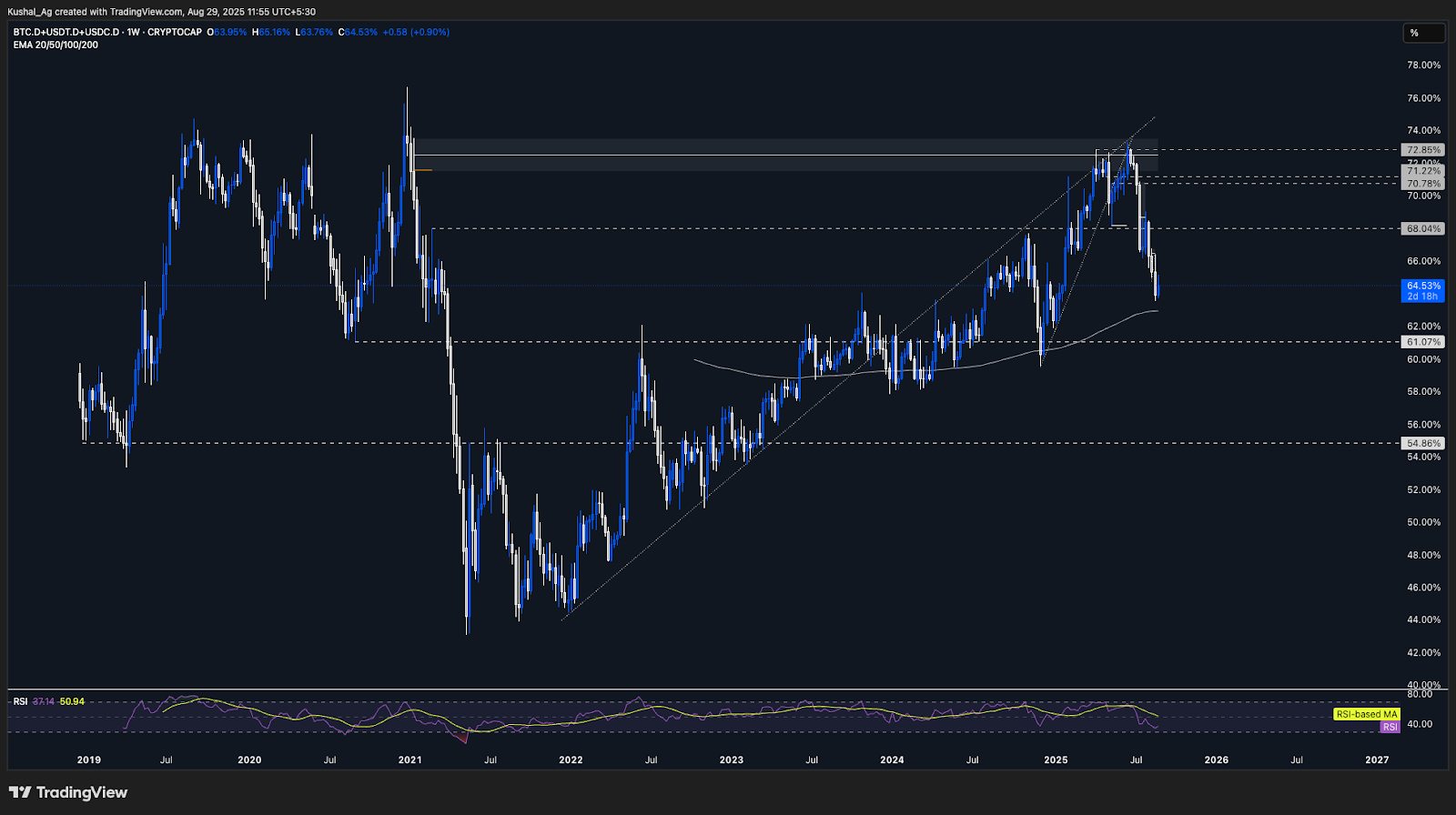The height and width of the screenshot is (815, 1456).
Task: Click the 52.00% price axis label
Action: click(x=1423, y=490)
